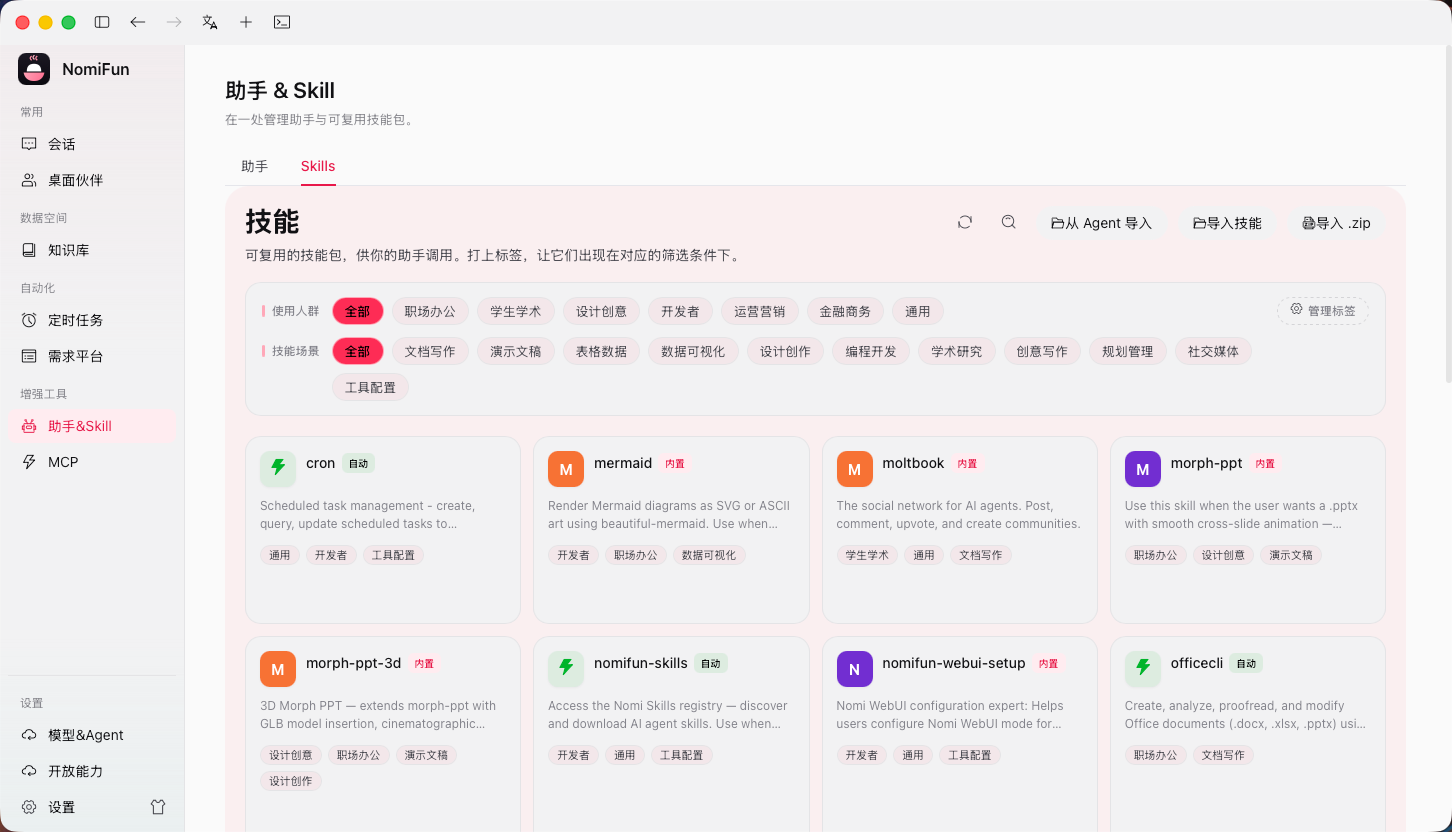Toggle the sidebar panel icon

pyautogui.click(x=102, y=22)
